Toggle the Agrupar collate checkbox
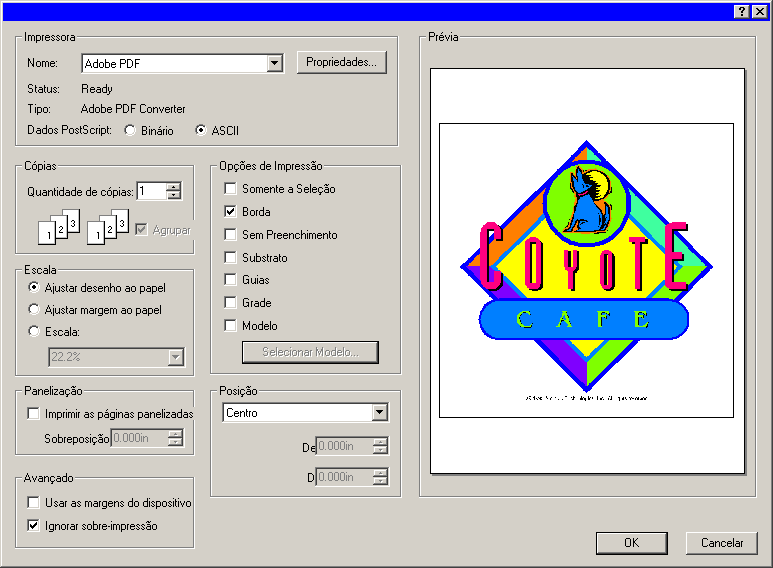 pyautogui.click(x=141, y=230)
